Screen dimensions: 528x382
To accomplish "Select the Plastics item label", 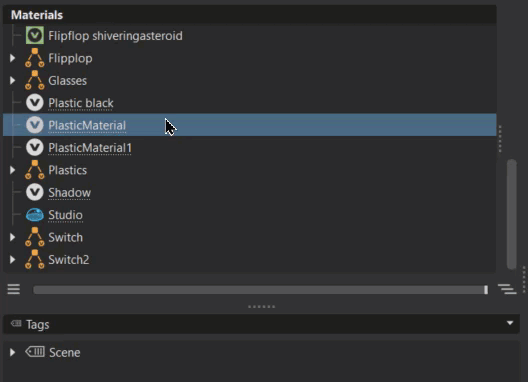I will (67, 170).
